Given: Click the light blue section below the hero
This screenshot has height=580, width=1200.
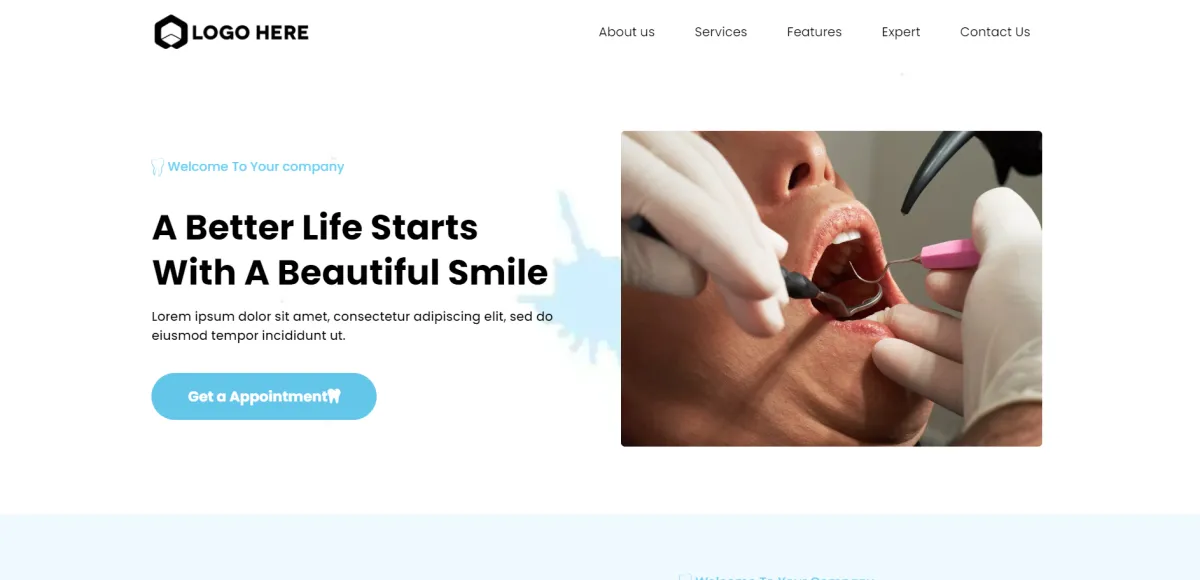Looking at the screenshot, I should pos(600,547).
